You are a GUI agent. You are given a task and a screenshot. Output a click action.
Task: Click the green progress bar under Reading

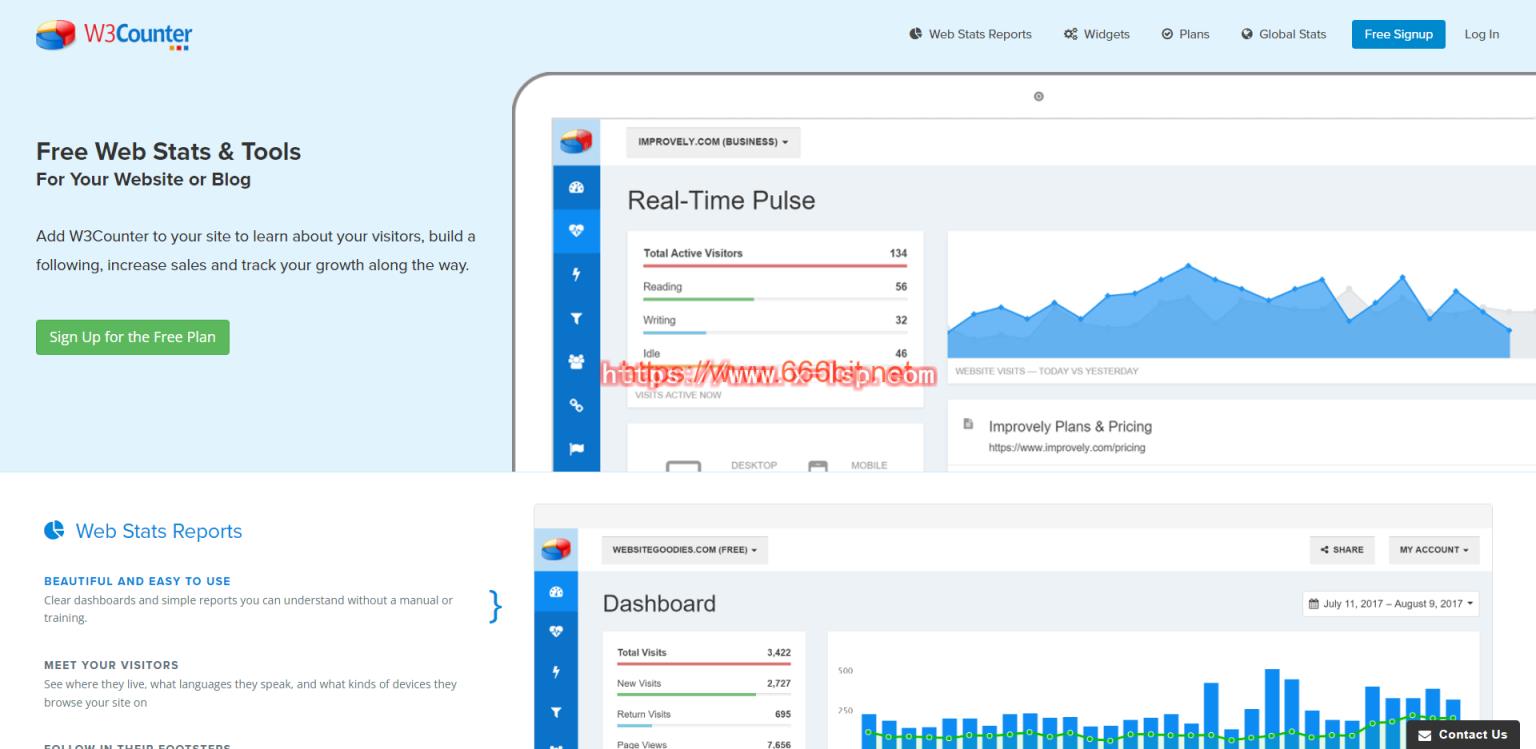[x=698, y=299]
